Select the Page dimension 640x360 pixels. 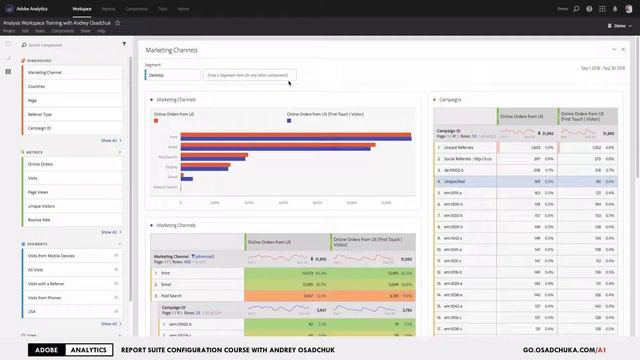(72, 100)
